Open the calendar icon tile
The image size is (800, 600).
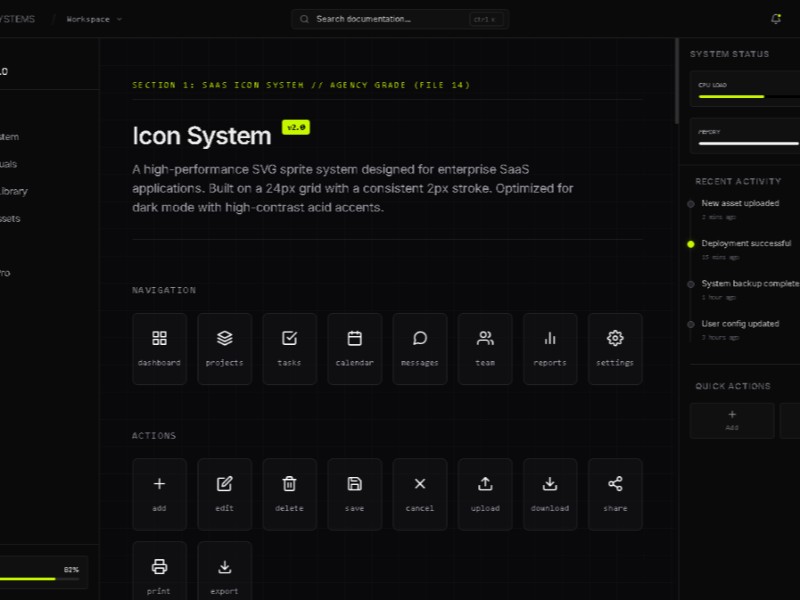354,348
